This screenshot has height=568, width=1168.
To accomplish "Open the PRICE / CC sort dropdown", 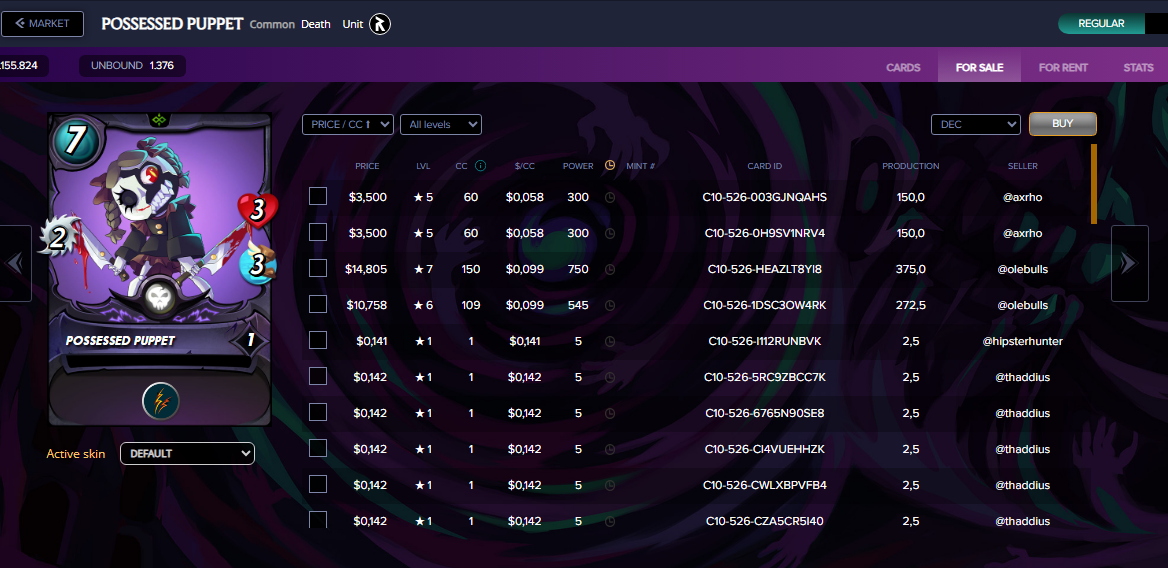I will point(347,124).
